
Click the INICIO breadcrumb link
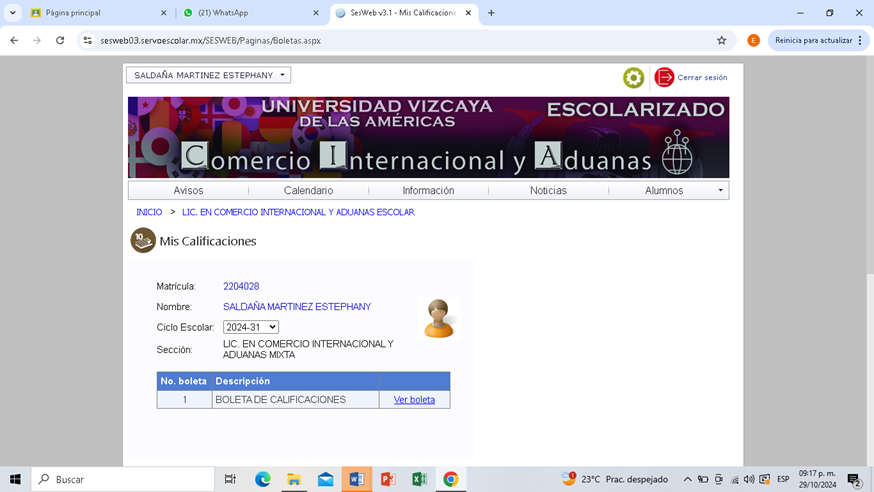pos(149,212)
